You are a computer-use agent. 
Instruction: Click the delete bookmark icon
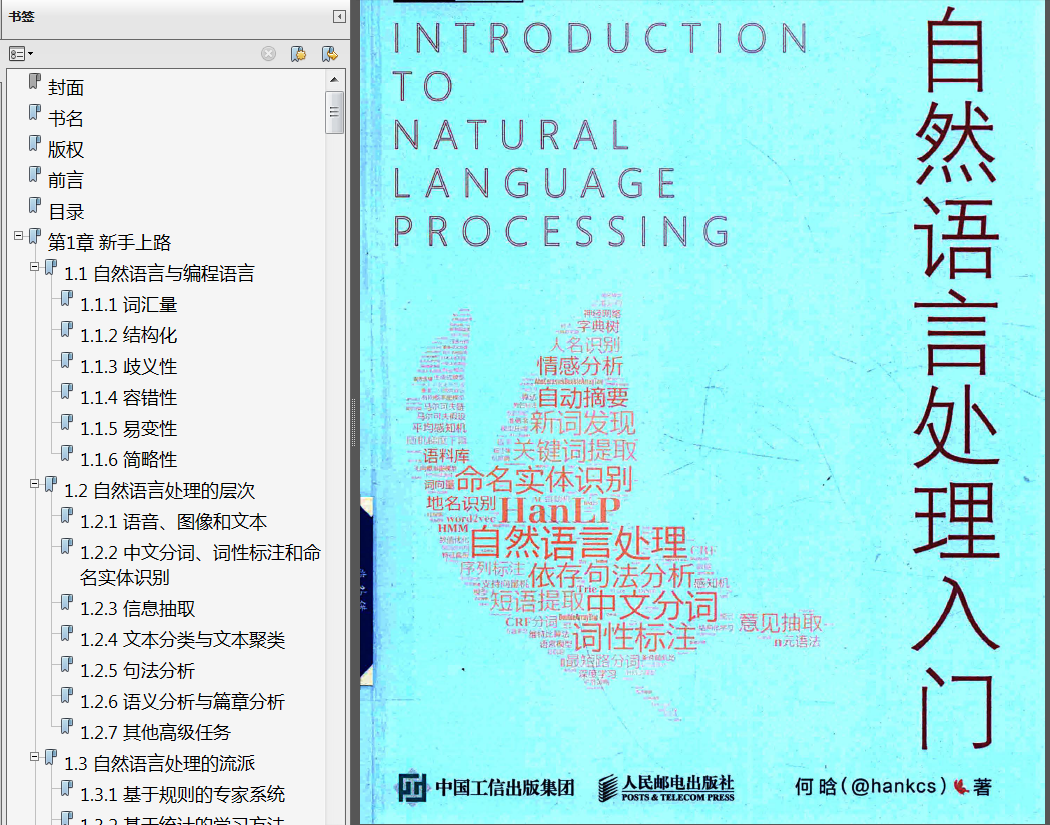269,54
